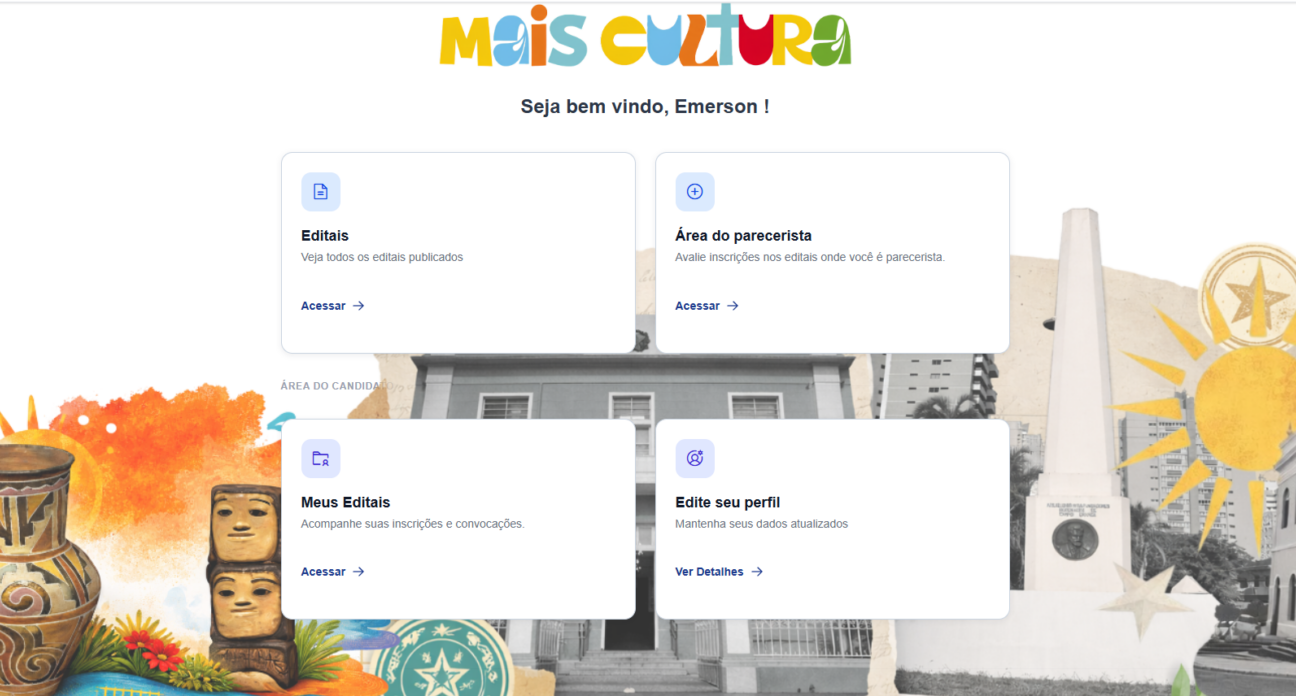Click 'Acompanhe suas inscrições e convocações' text
Viewport: 1296px width, 696px height.
[413, 524]
